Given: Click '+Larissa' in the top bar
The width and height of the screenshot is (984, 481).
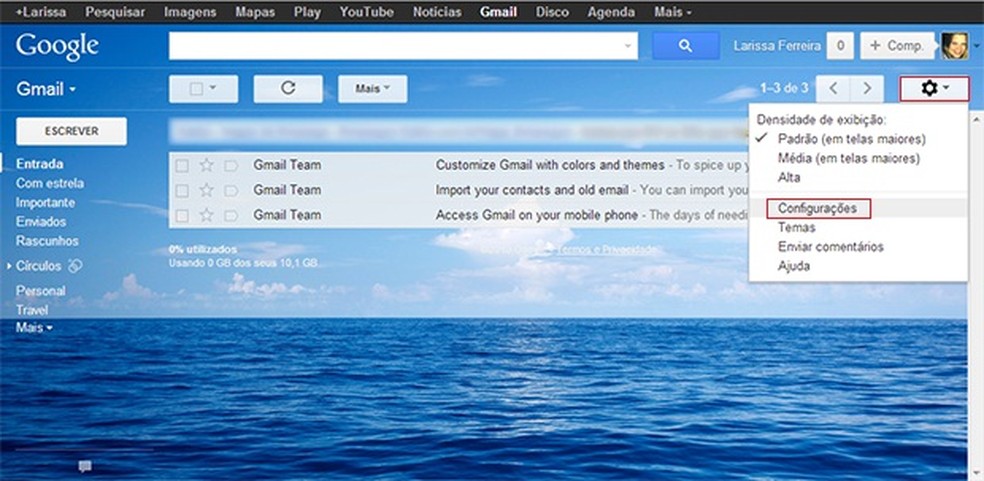Looking at the screenshot, I should pyautogui.click(x=41, y=12).
